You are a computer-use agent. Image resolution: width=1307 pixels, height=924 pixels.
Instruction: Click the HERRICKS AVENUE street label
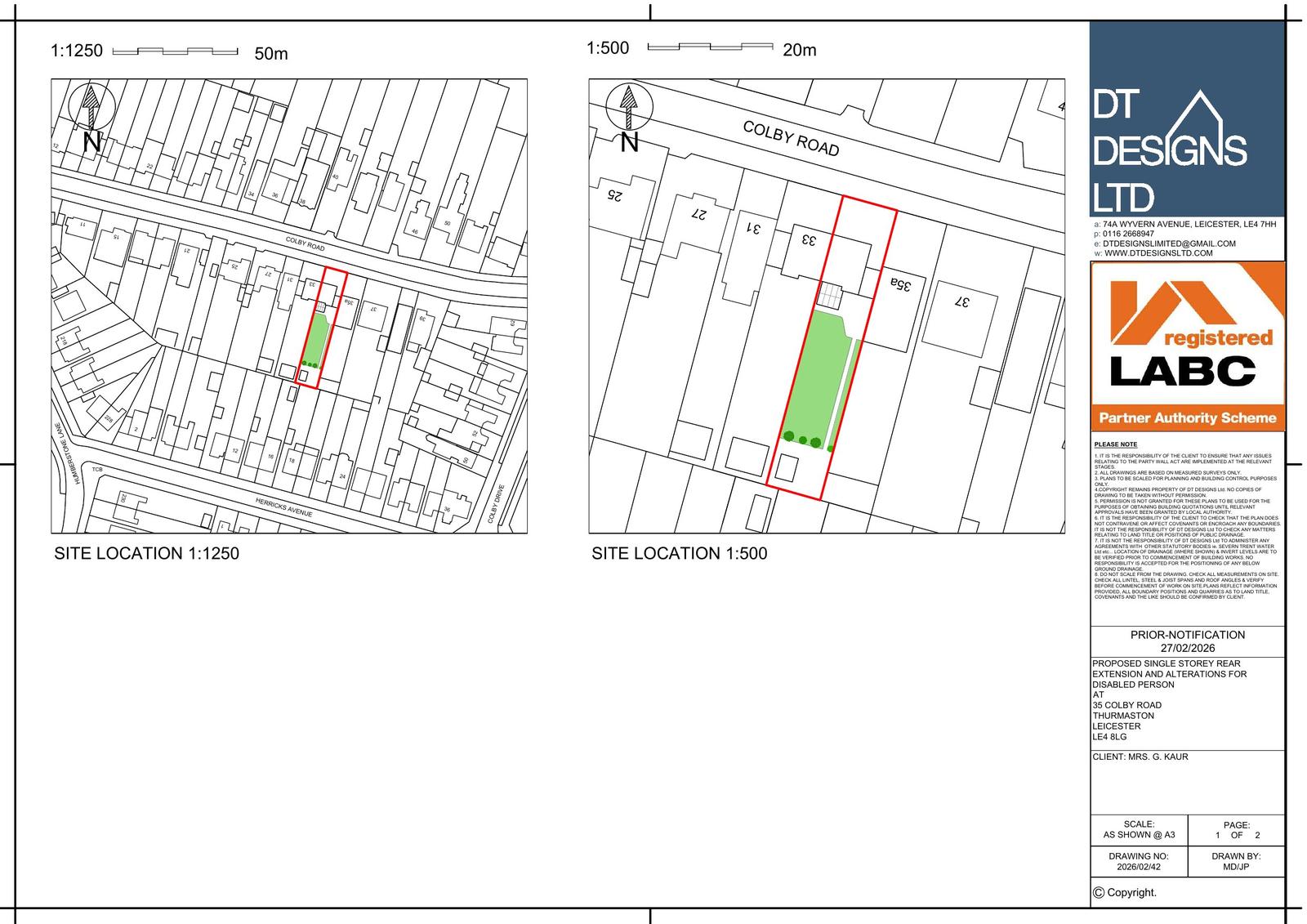(x=283, y=507)
